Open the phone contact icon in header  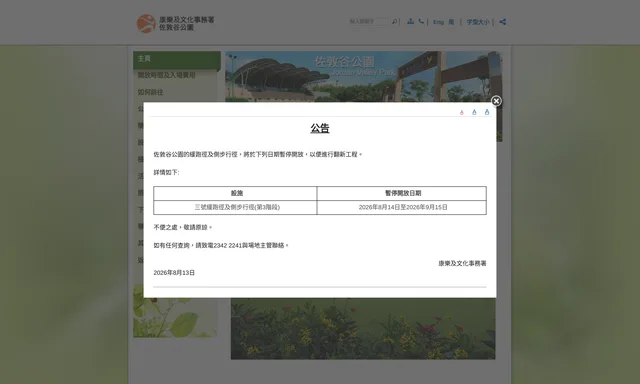421,21
